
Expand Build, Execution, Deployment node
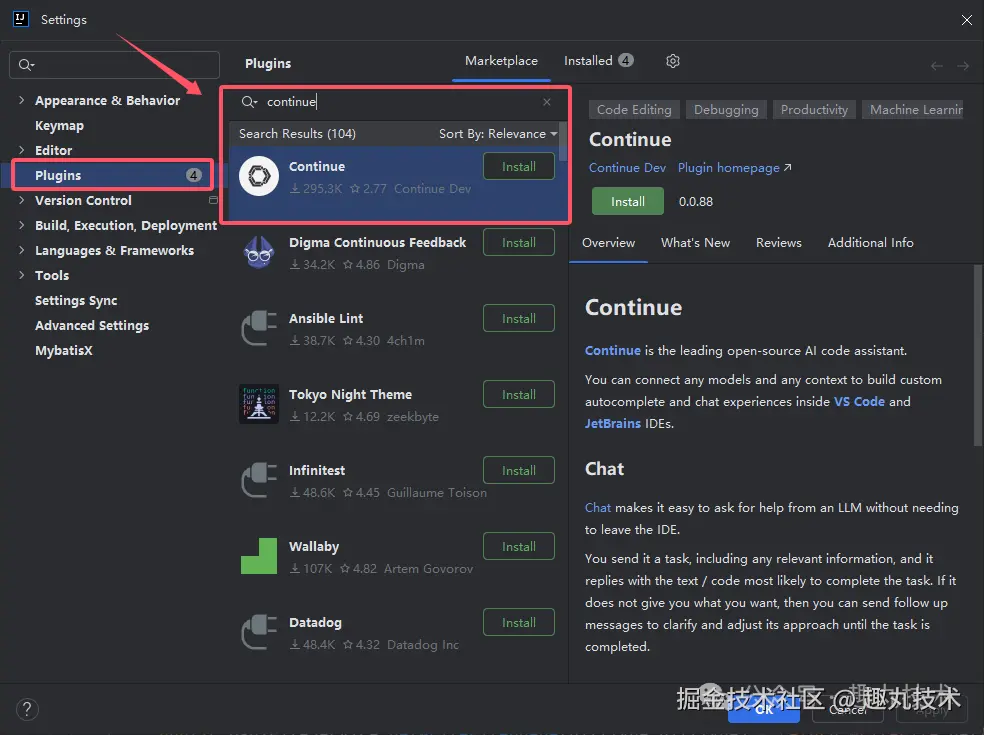(x=21, y=225)
